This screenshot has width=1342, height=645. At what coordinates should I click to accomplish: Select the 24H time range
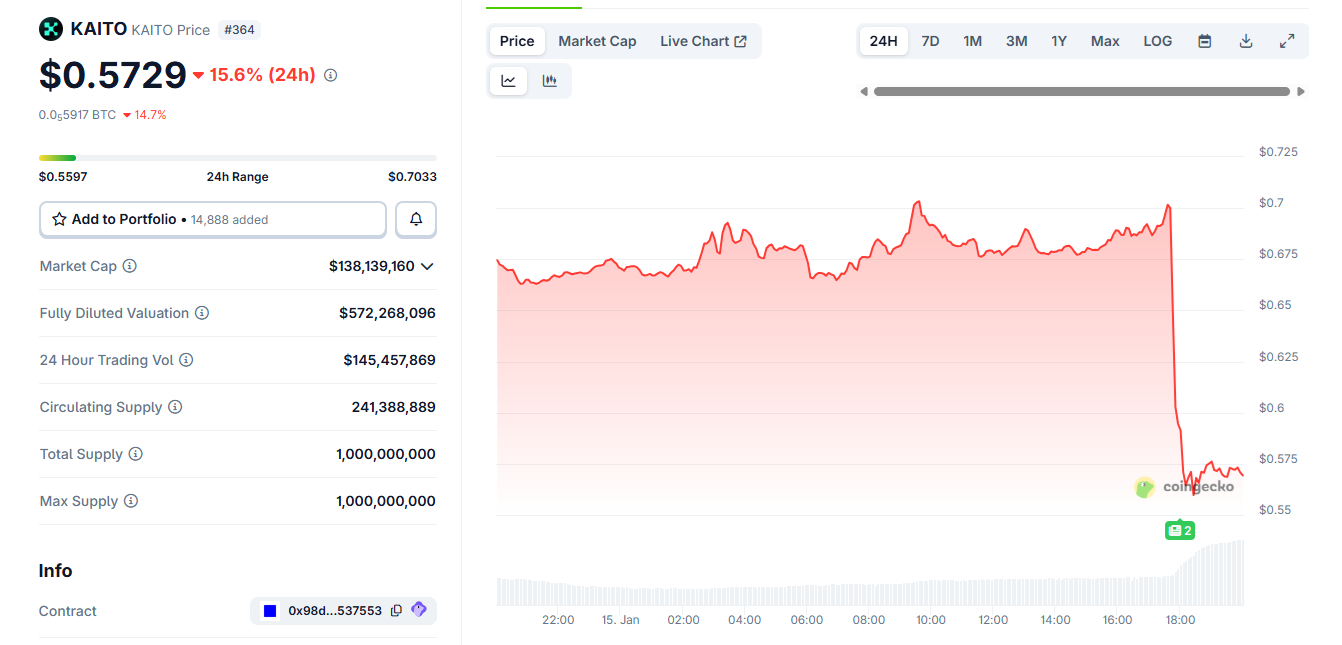click(x=883, y=41)
